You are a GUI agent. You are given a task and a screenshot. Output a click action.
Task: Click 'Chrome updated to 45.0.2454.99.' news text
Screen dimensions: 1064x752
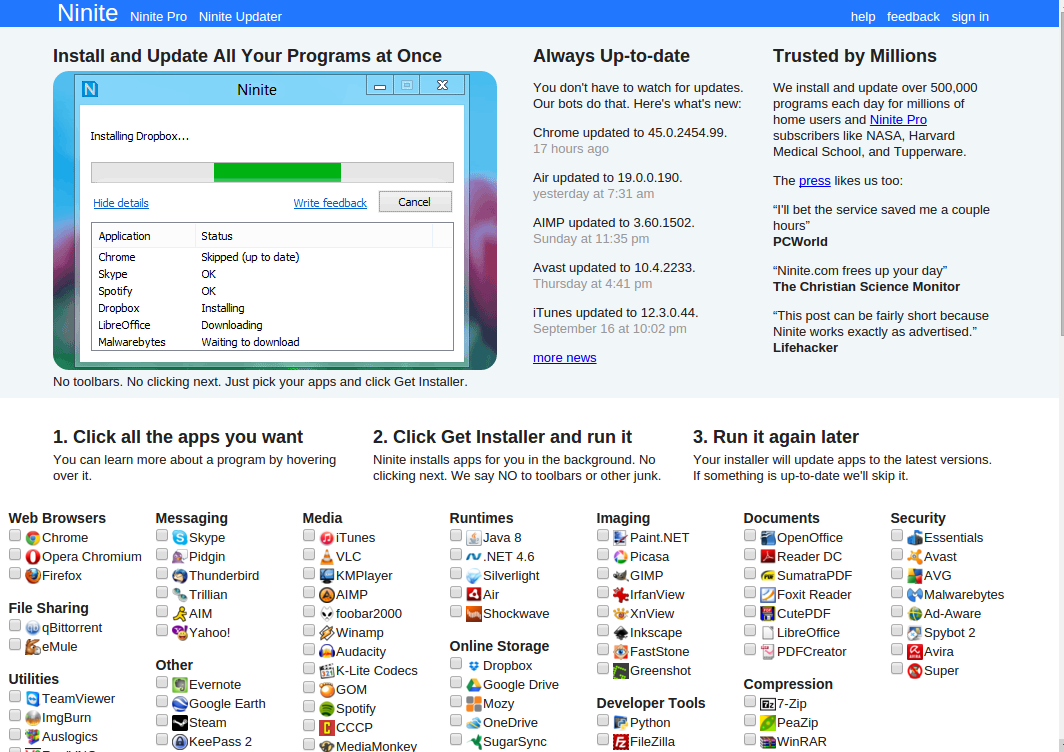coord(630,133)
